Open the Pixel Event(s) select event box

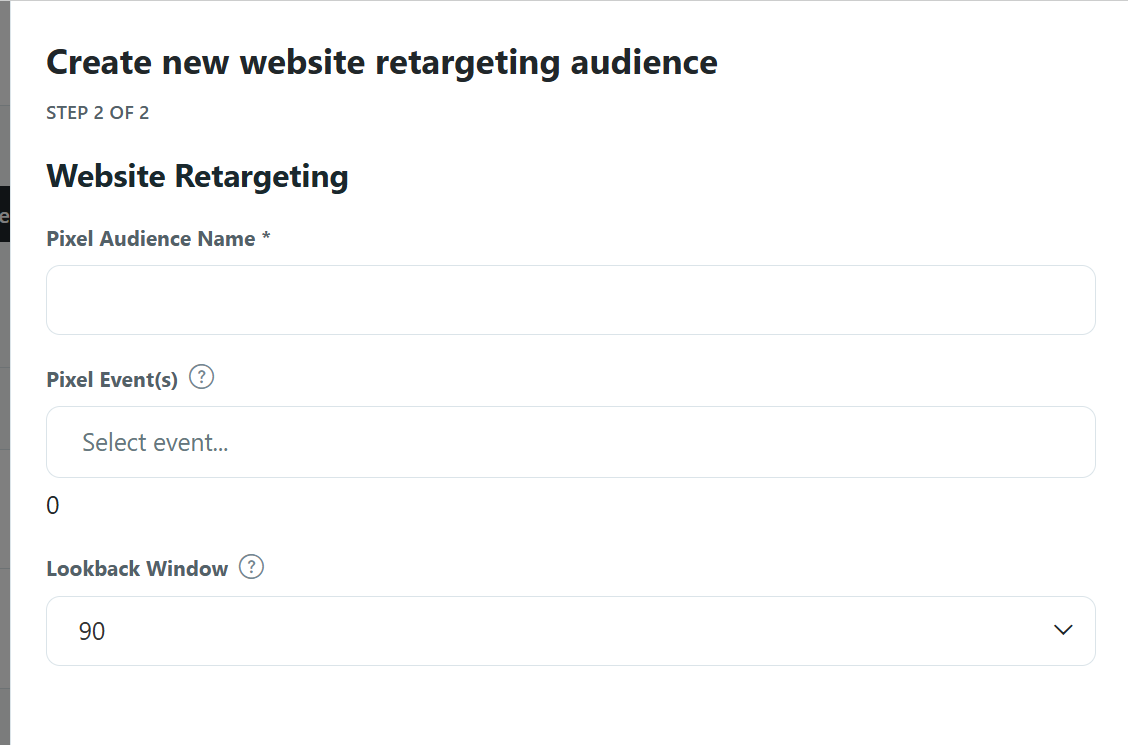[x=570, y=442]
